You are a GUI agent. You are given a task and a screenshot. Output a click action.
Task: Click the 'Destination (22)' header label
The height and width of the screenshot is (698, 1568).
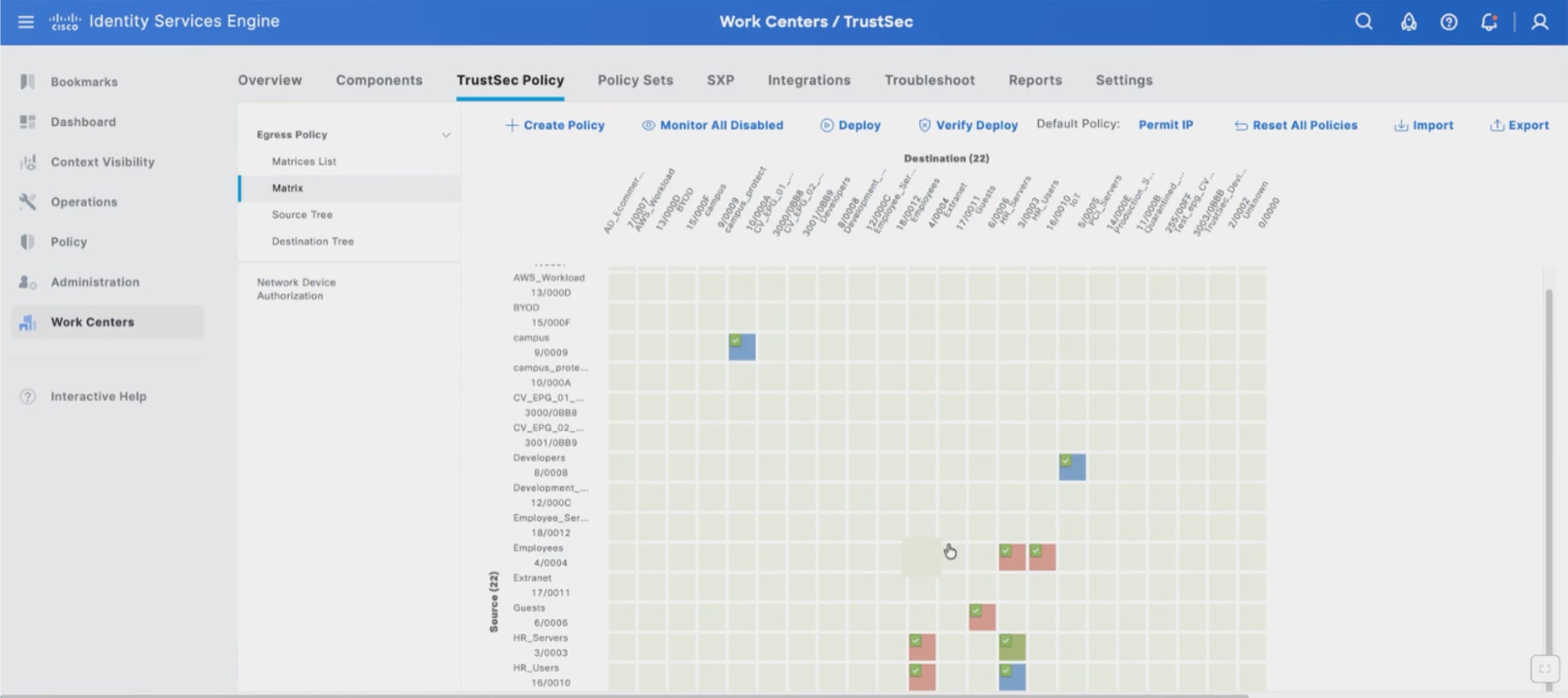click(x=946, y=159)
